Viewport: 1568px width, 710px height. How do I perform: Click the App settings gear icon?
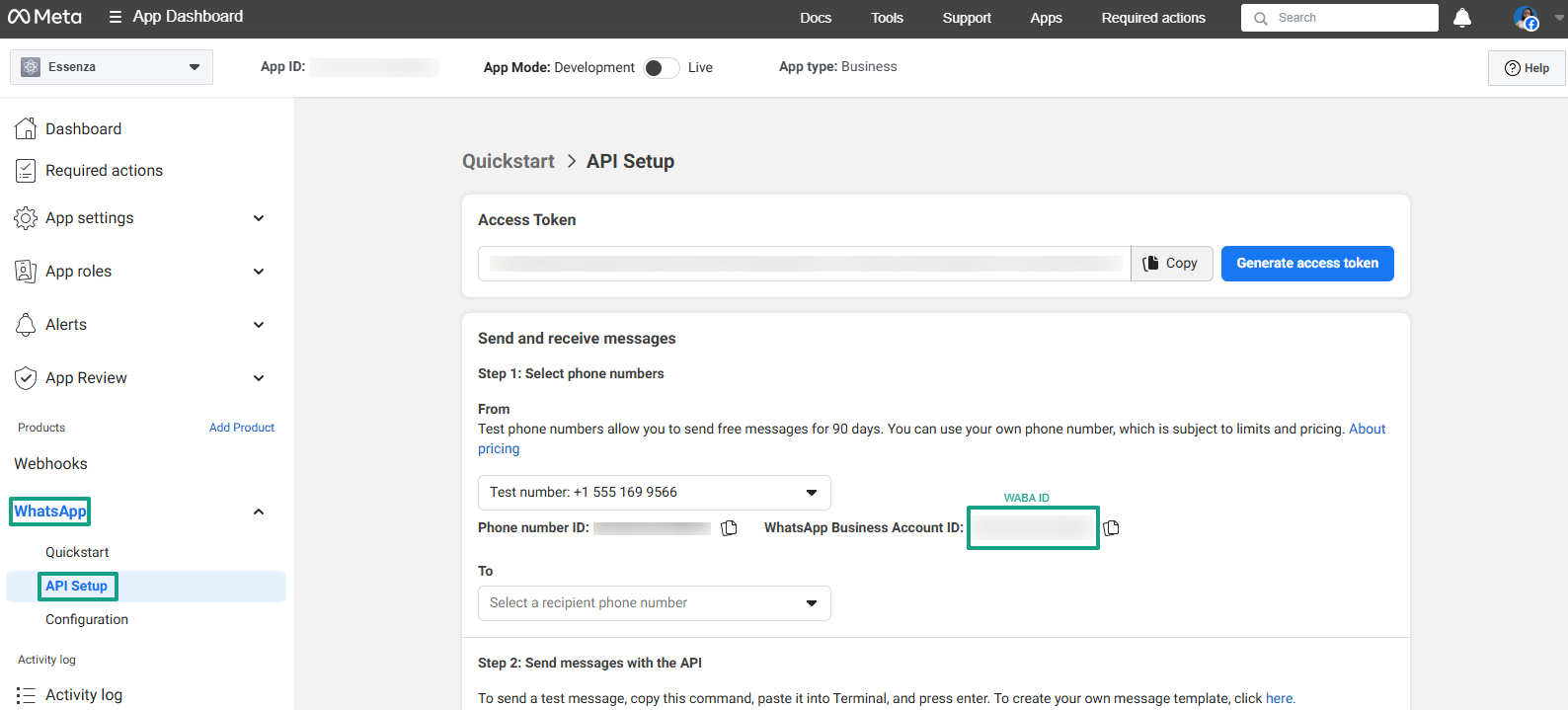point(26,218)
